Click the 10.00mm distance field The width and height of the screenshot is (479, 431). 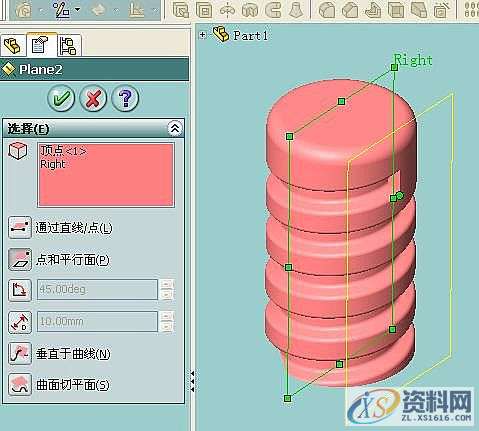click(x=97, y=321)
